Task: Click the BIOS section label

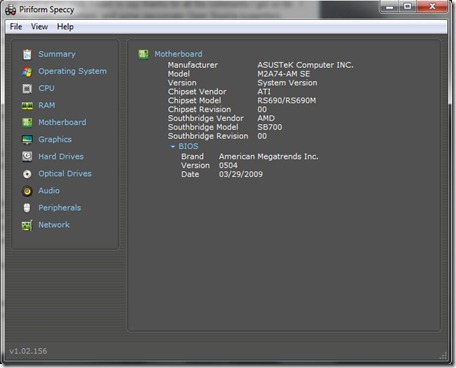Action: 188,146
